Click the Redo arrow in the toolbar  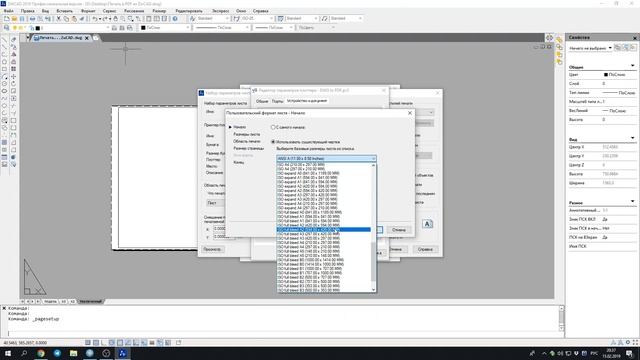[x=105, y=19]
